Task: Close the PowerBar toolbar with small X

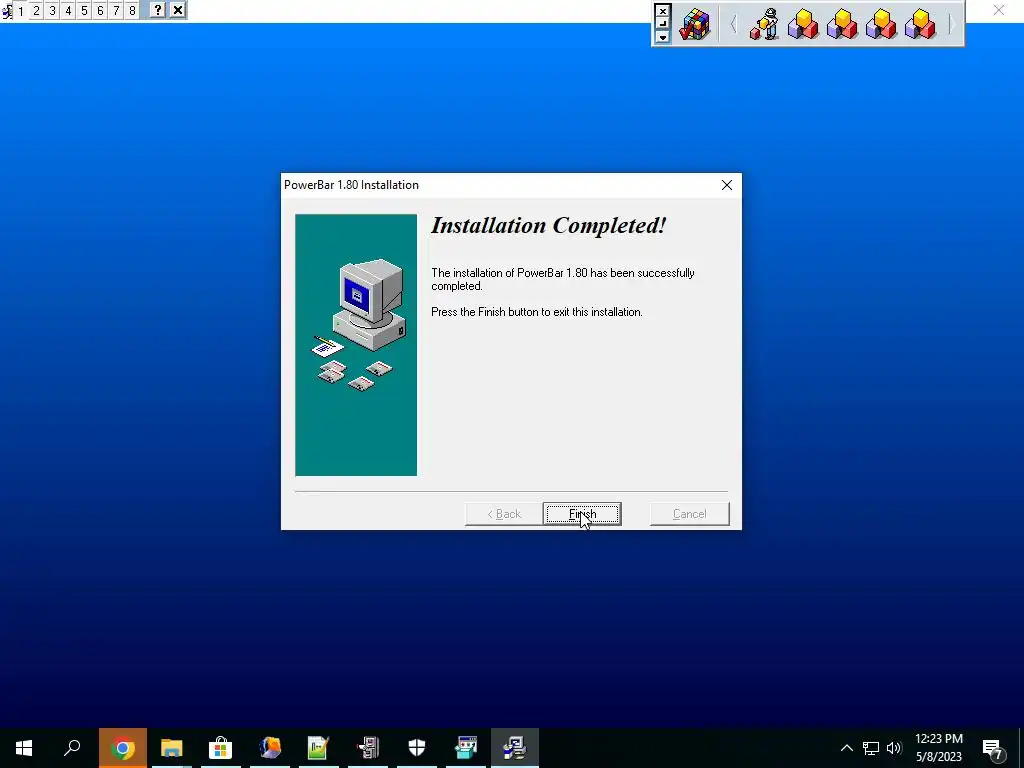Action: [662, 11]
